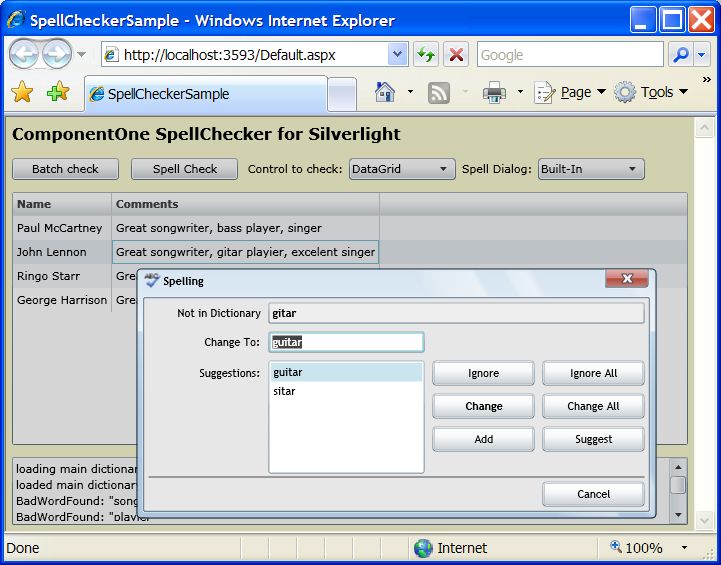Viewport: 721px width, 565px height.
Task: Click the log panel scroll up arrow
Action: pos(678,468)
